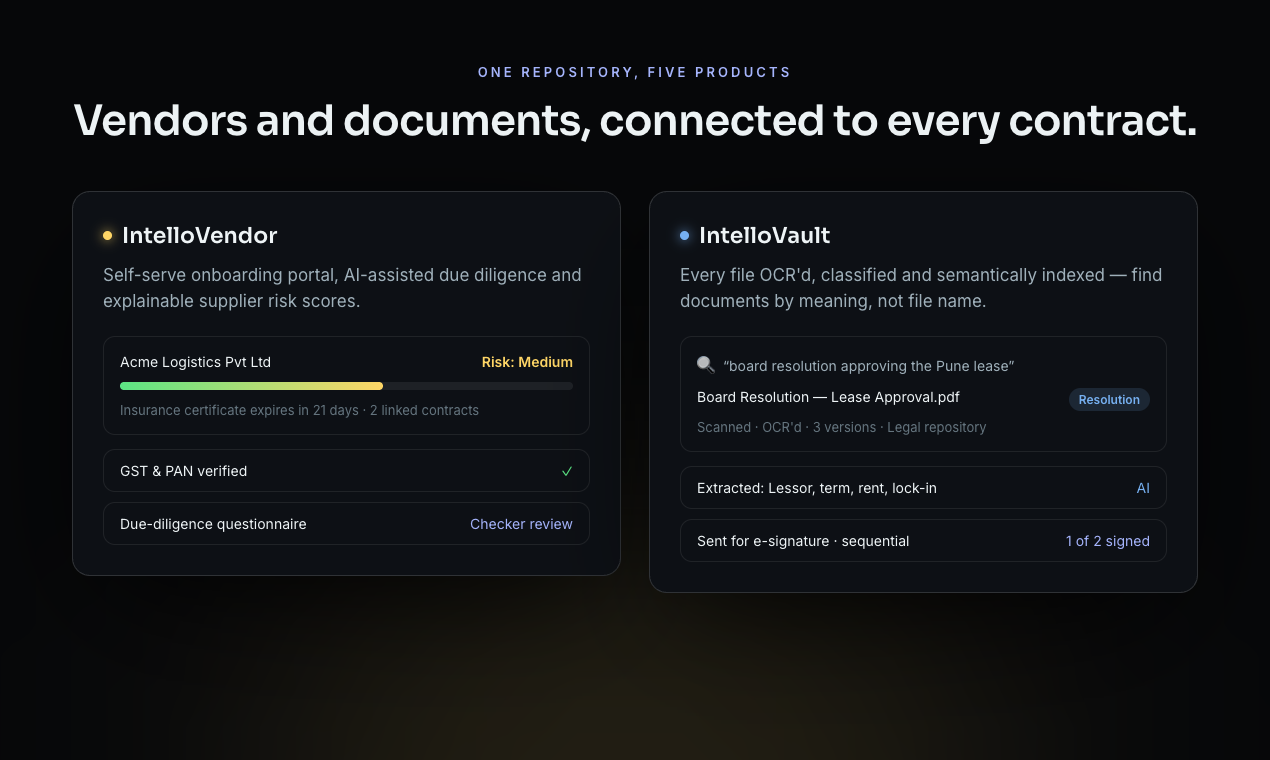Click the yellow dot next to IntelloVendor
Viewport: 1270px width, 760px height.
point(107,236)
